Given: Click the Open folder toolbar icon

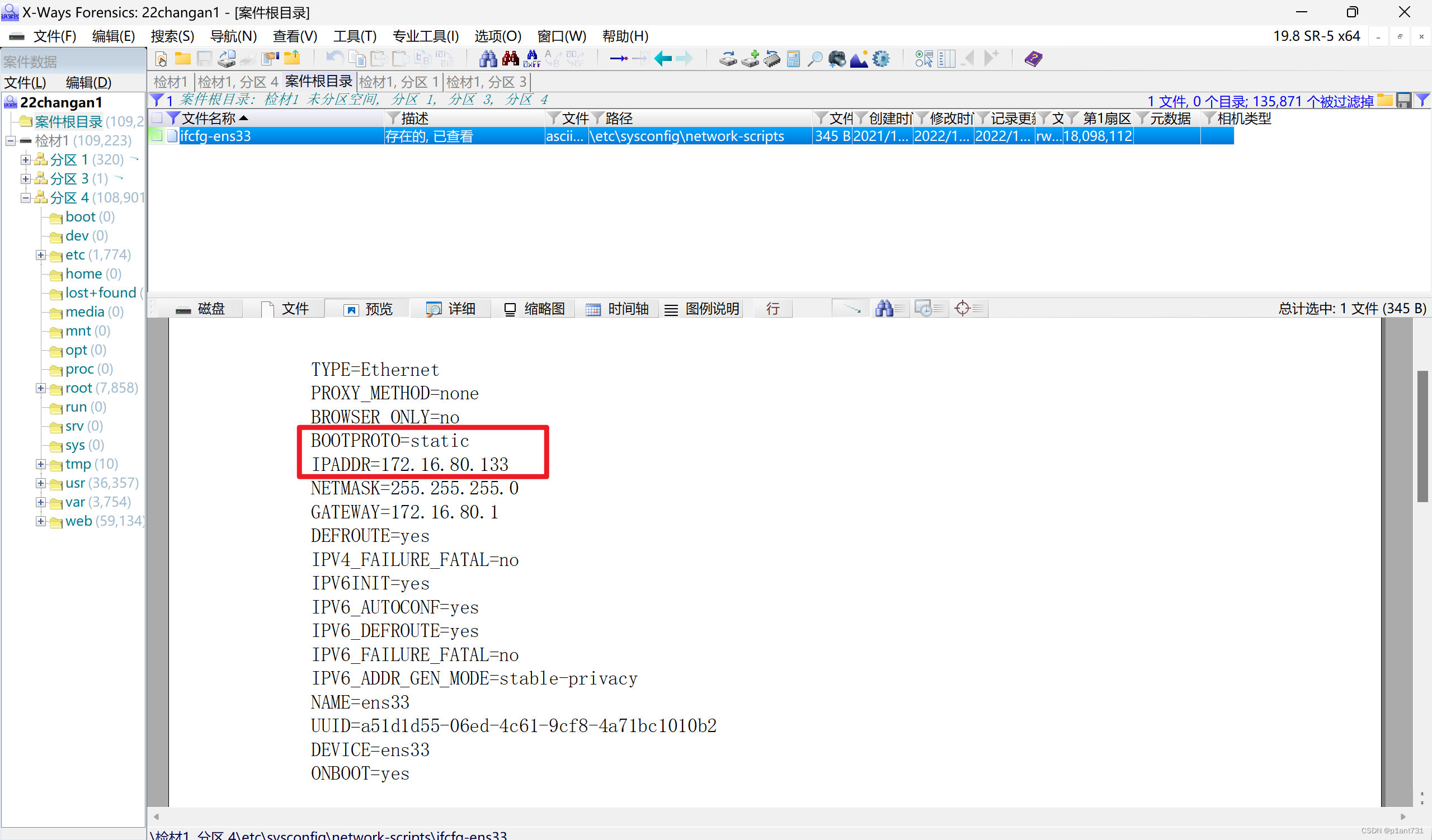Looking at the screenshot, I should [x=182, y=59].
